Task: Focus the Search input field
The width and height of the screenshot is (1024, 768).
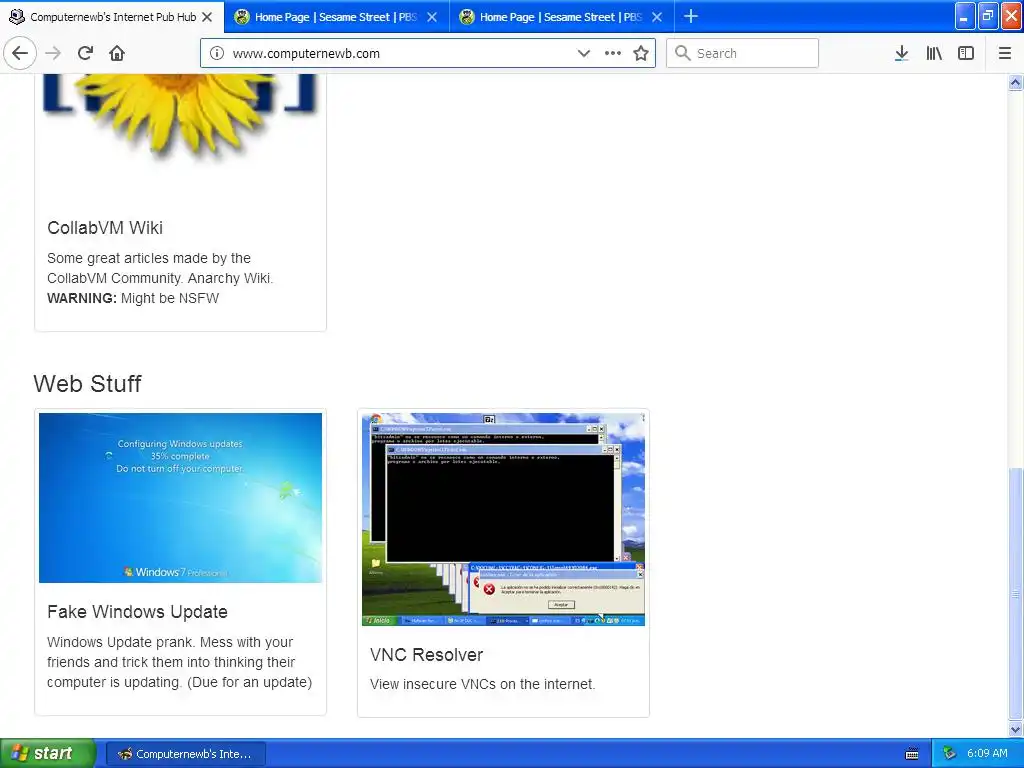Action: point(742,53)
